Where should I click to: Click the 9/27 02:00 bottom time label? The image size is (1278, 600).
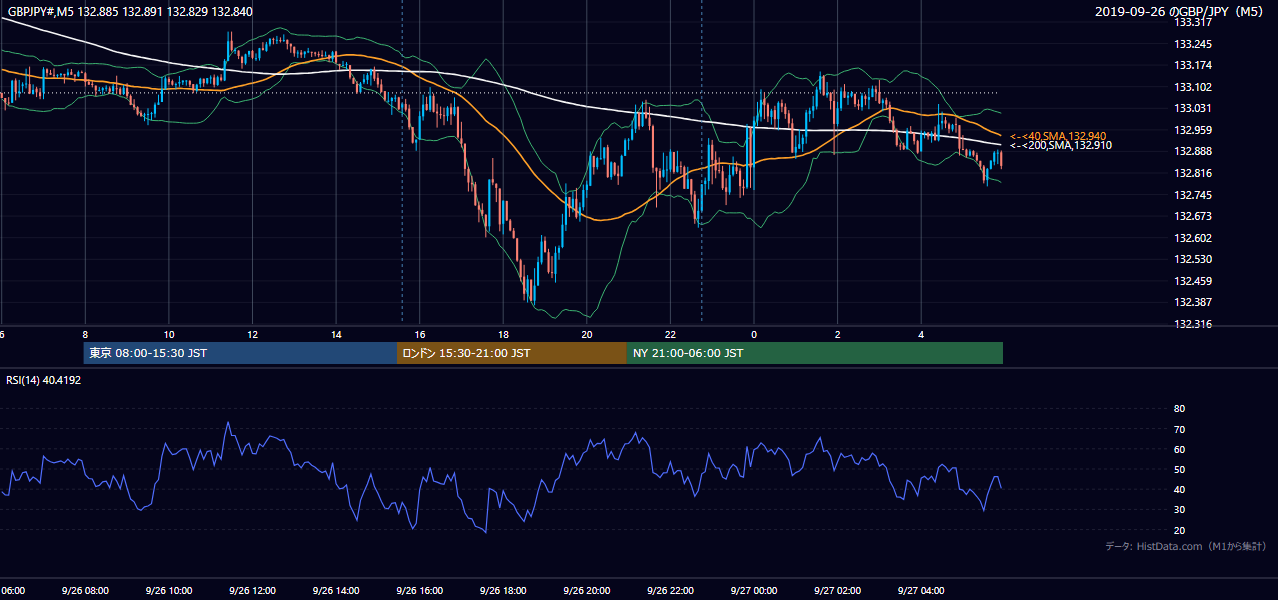pyautogui.click(x=836, y=591)
